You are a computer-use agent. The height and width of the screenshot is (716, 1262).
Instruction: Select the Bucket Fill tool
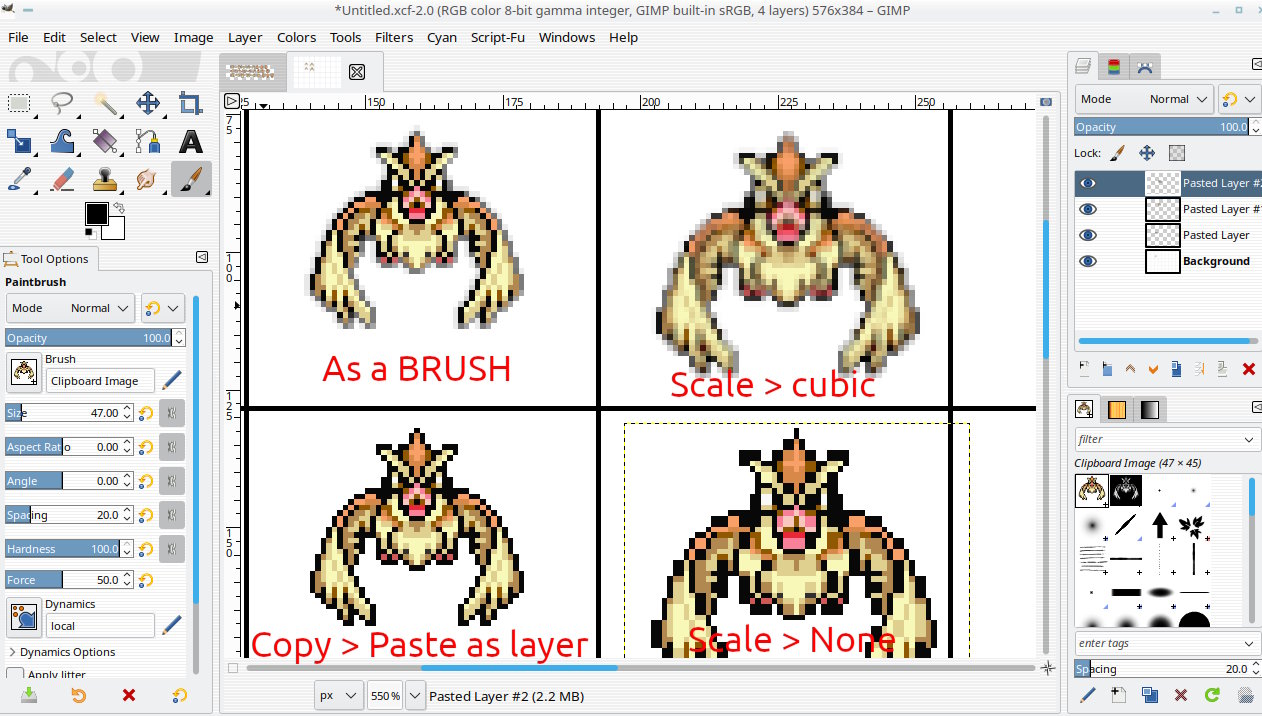106,141
